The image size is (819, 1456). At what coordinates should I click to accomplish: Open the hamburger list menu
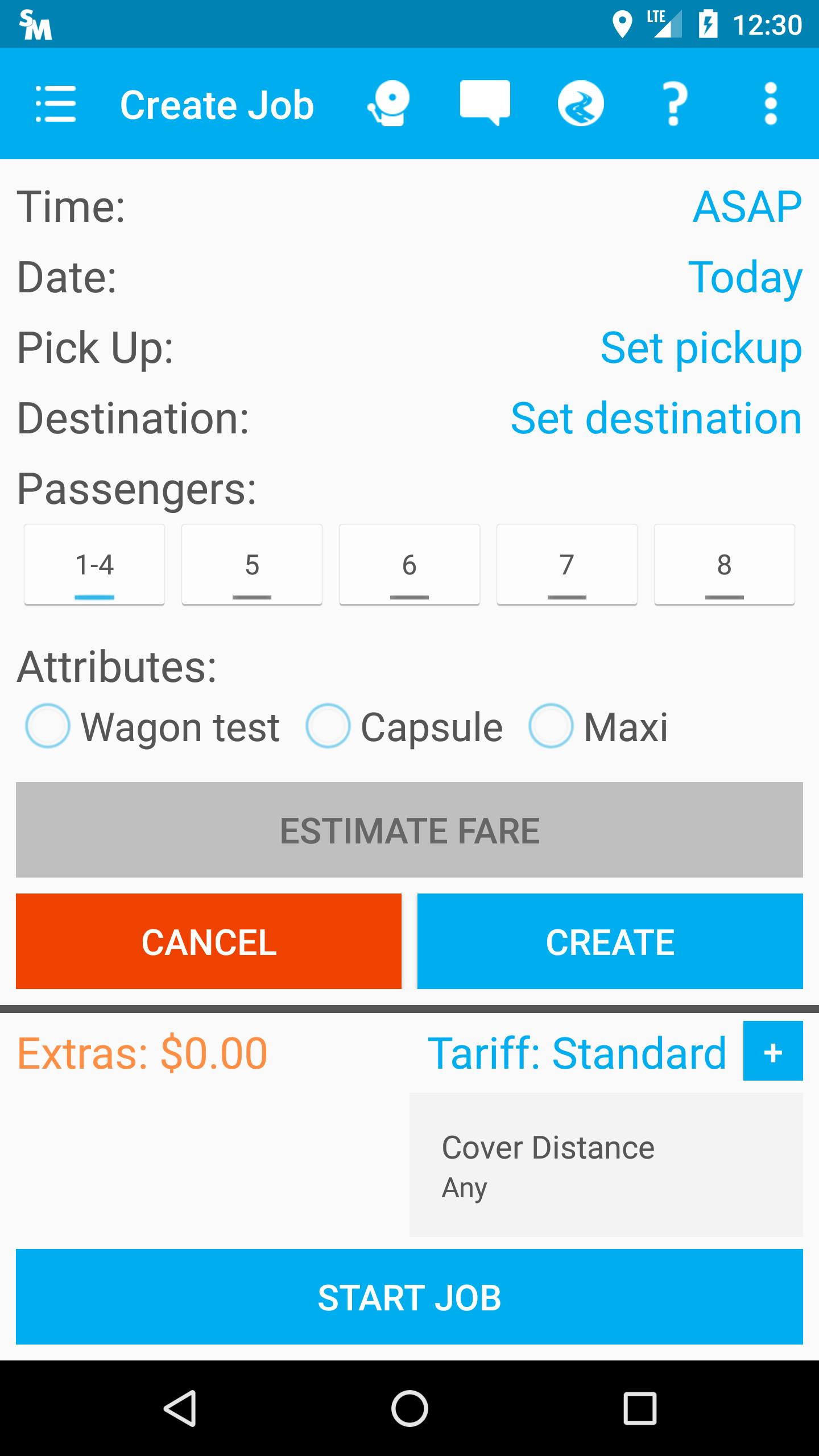click(55, 104)
